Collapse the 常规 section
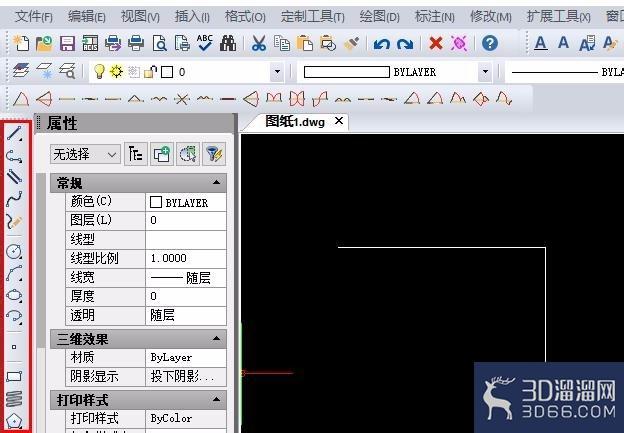The height and width of the screenshot is (433, 624). coord(216,182)
